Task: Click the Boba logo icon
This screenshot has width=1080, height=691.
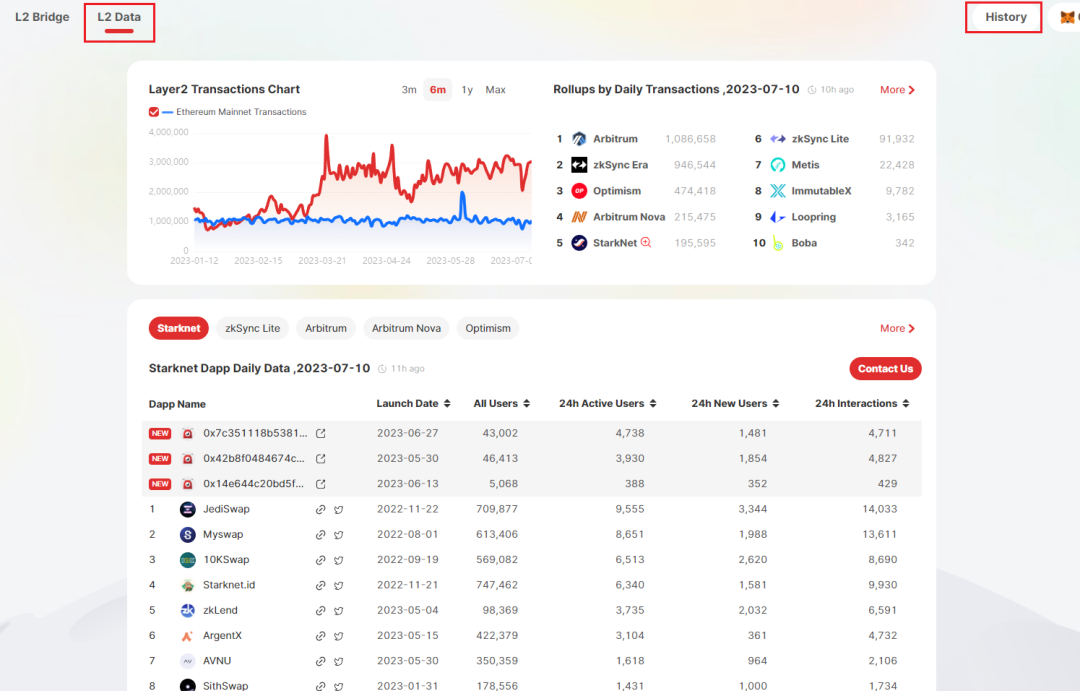Action: tap(778, 243)
